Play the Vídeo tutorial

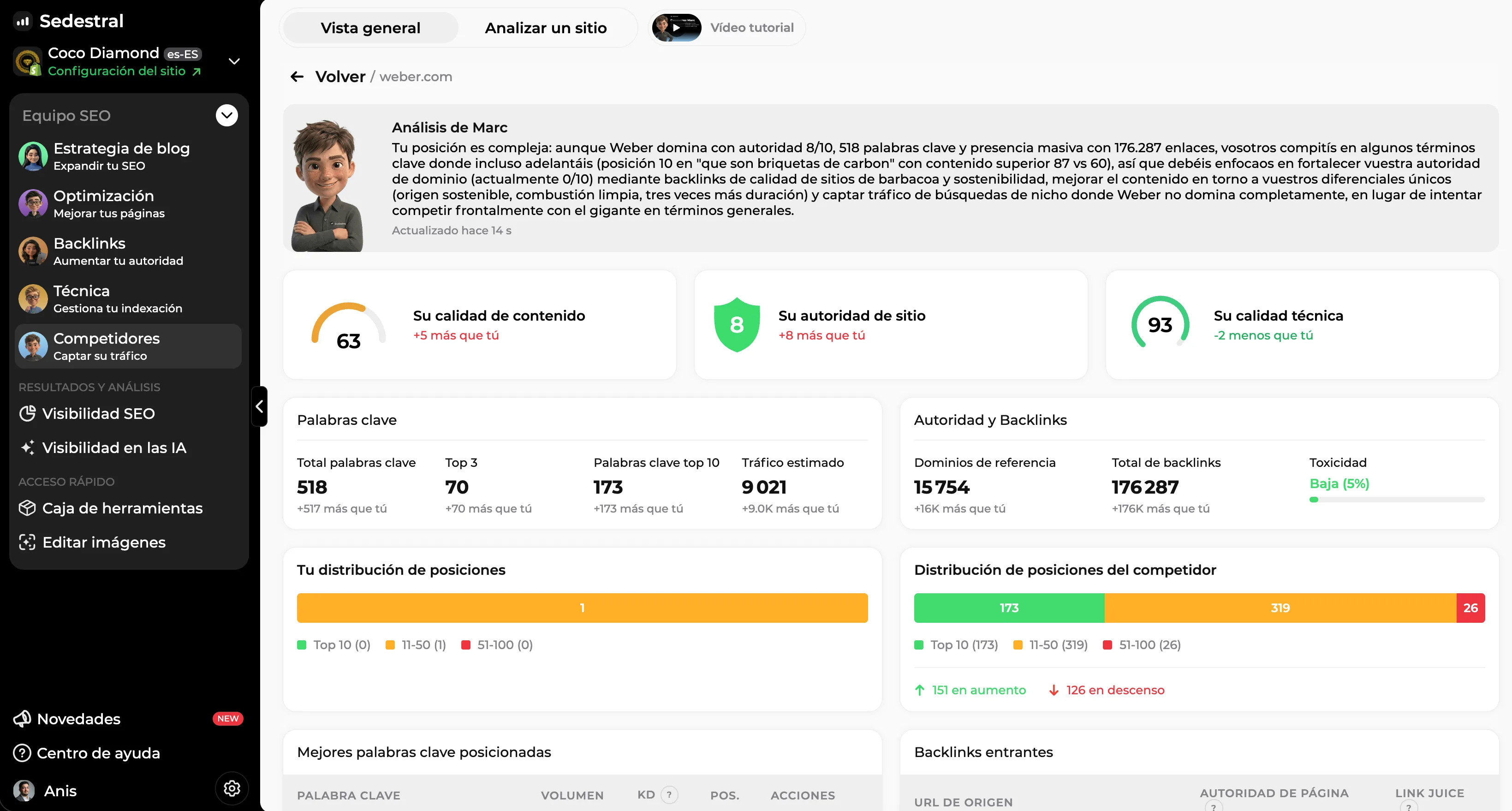(677, 28)
